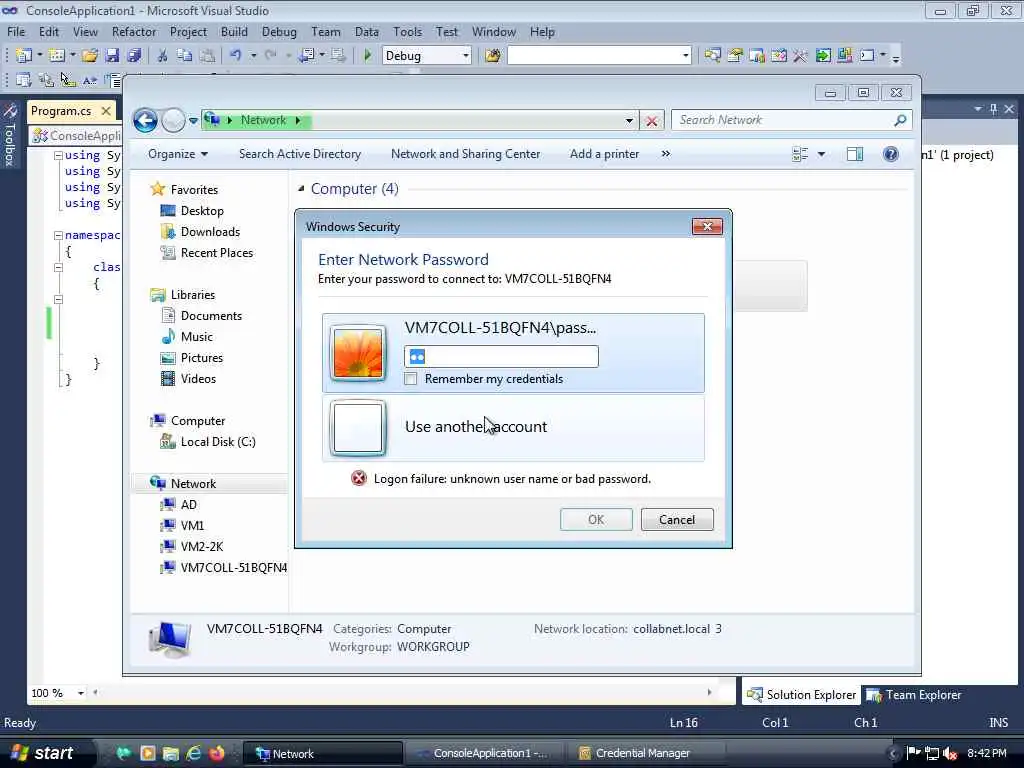The image size is (1024, 768).
Task: Open the Refactor menu
Action: pyautogui.click(x=134, y=31)
